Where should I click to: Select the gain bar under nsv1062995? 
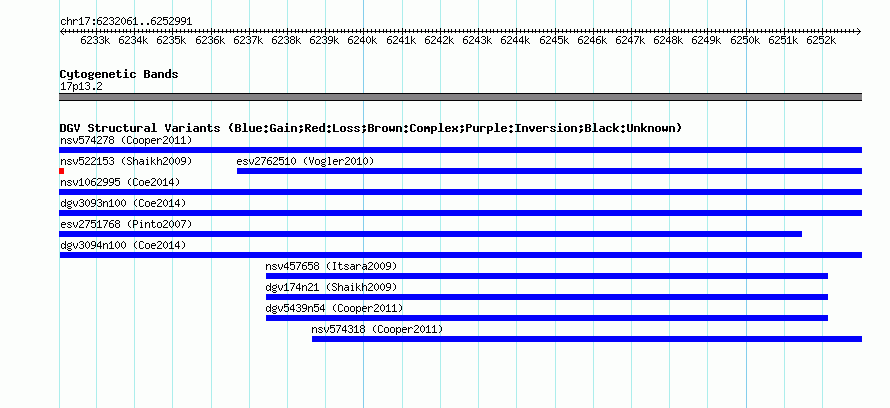(x=460, y=192)
